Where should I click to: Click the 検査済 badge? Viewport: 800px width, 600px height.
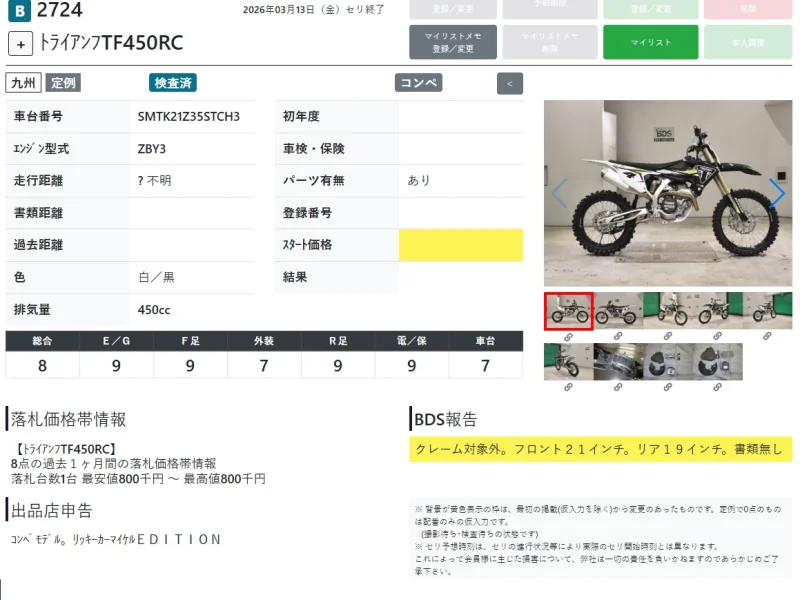point(173,83)
